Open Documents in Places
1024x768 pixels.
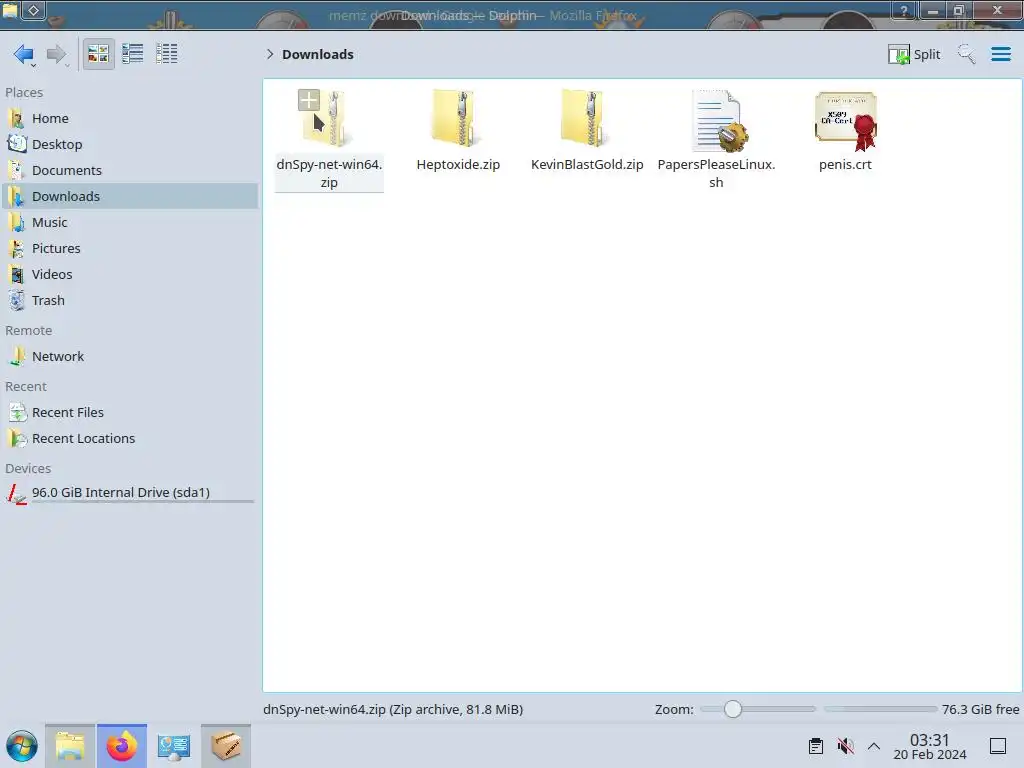[129, 170]
